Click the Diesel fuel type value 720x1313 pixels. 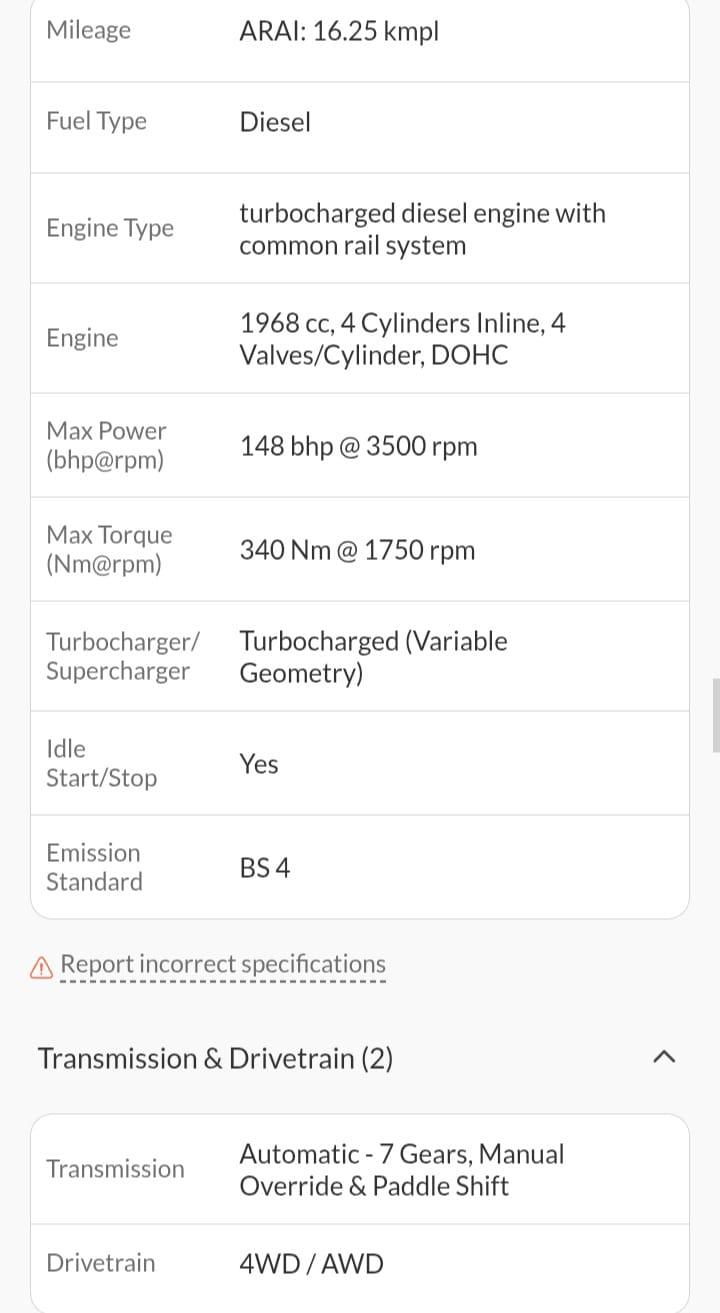coord(275,122)
